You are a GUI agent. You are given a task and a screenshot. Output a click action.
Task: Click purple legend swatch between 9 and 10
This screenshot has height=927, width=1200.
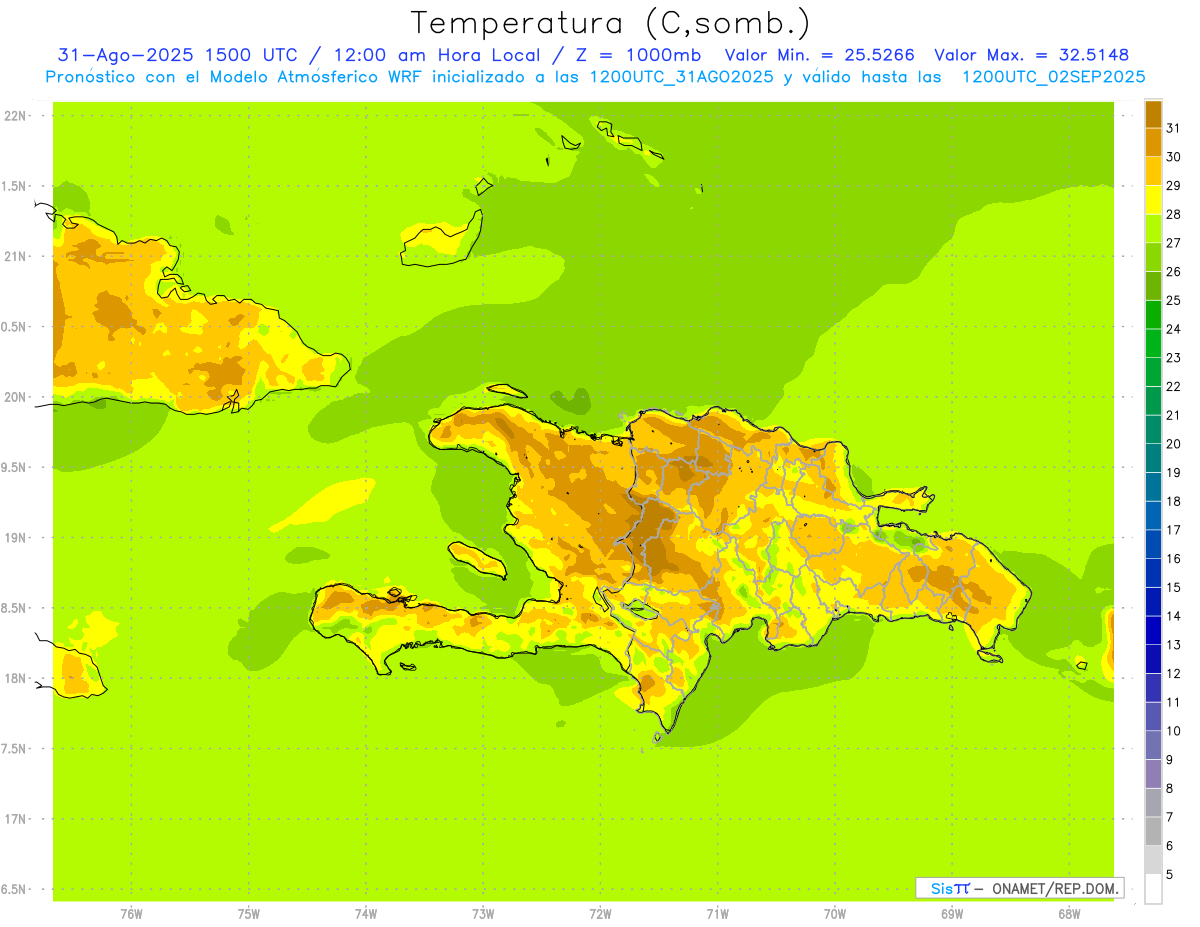click(1153, 746)
